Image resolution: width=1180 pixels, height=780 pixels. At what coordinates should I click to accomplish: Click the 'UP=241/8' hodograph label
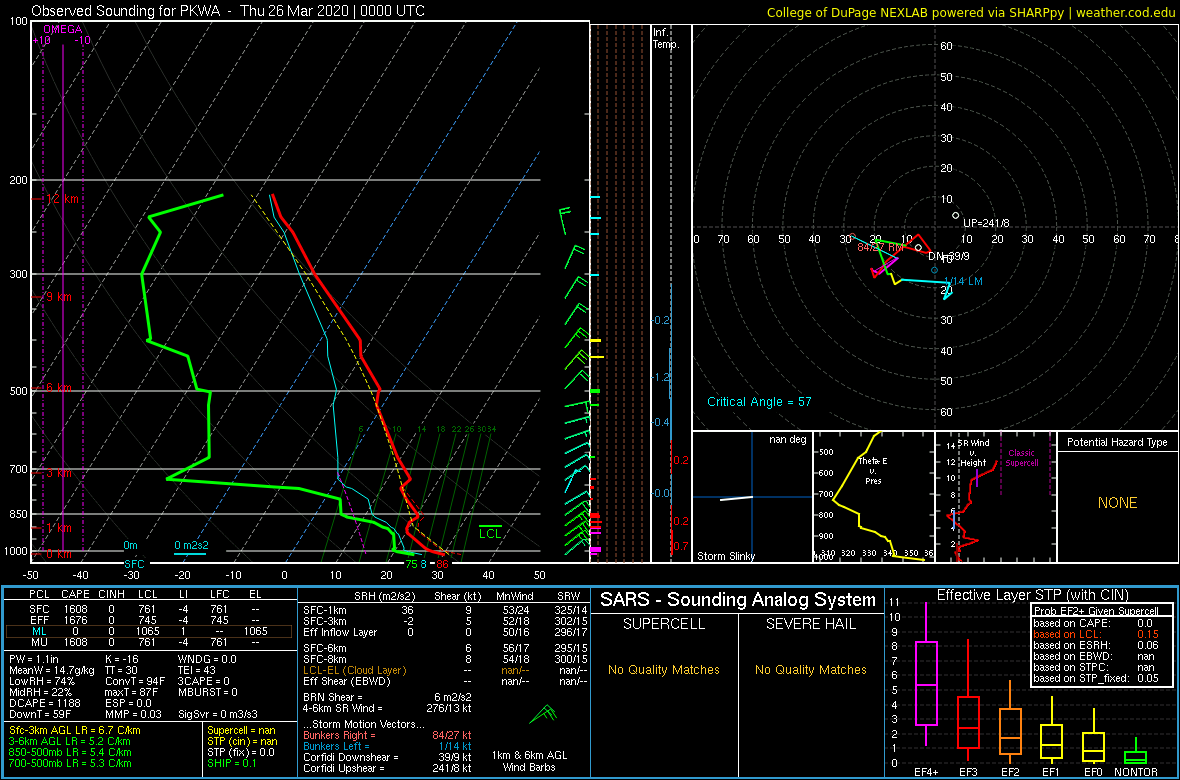click(986, 224)
